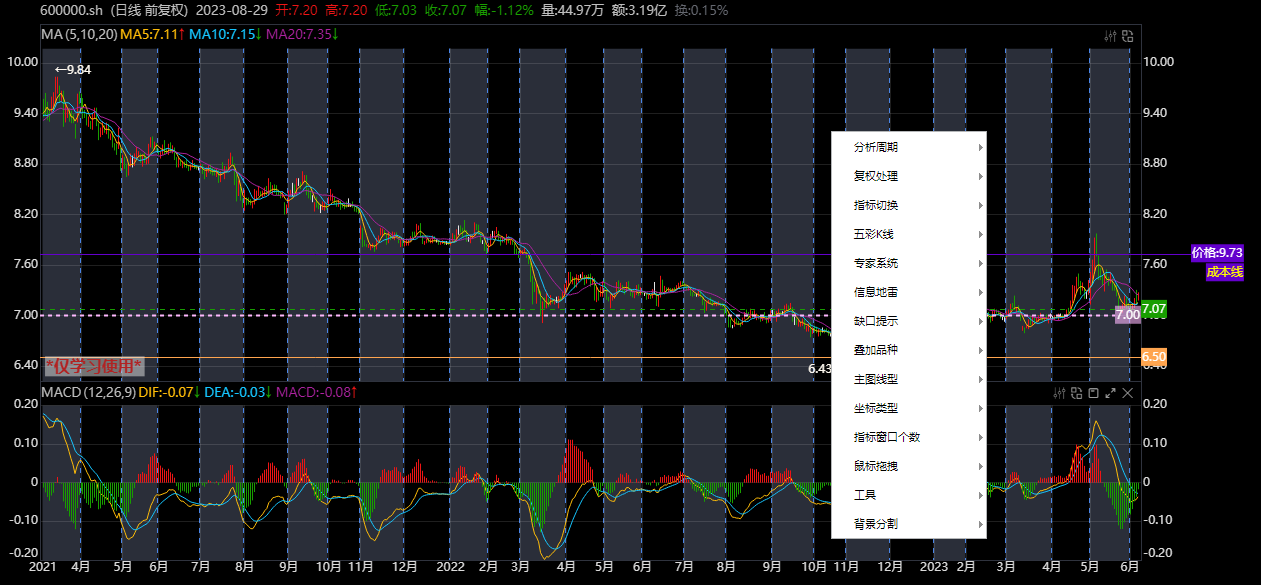Click the indicator switch icon in MACD toolbar

coord(1077,393)
